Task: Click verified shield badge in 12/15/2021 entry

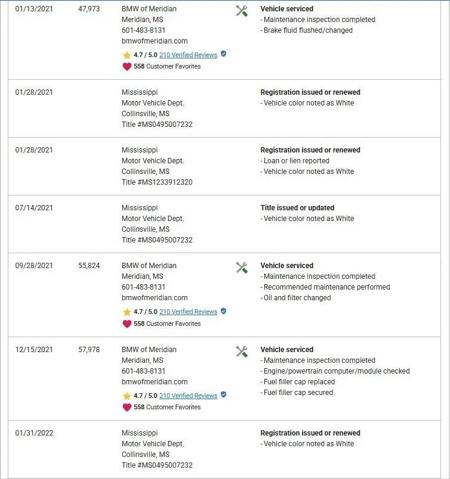Action: (x=224, y=395)
